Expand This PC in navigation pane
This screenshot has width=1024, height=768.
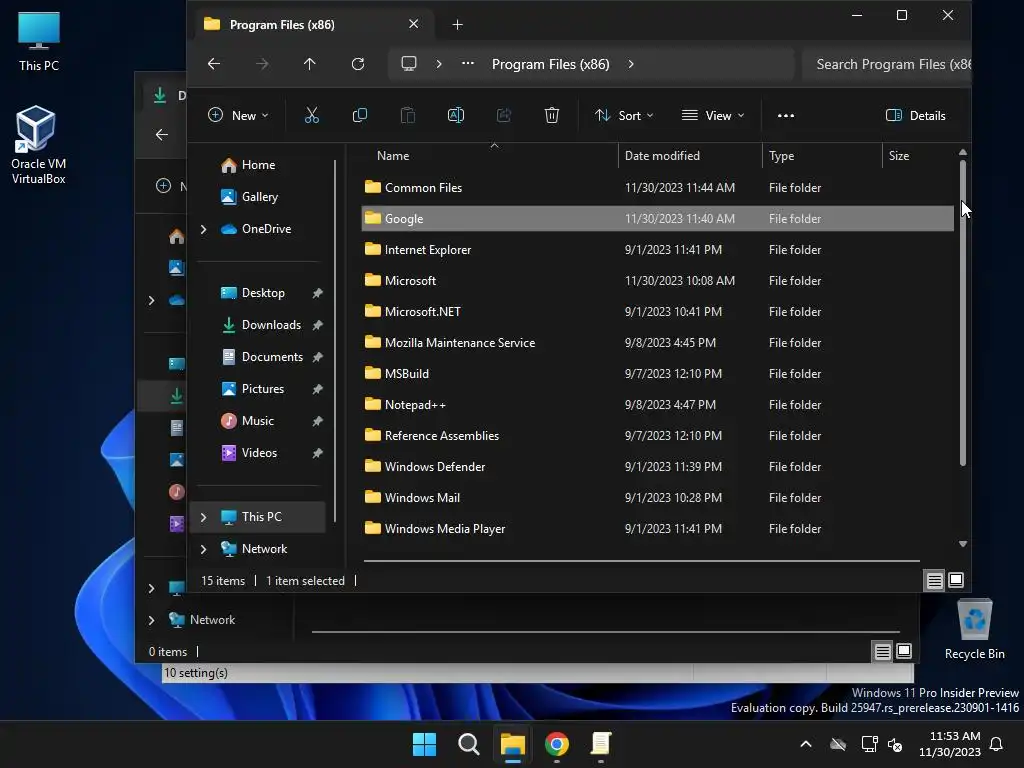(204, 517)
